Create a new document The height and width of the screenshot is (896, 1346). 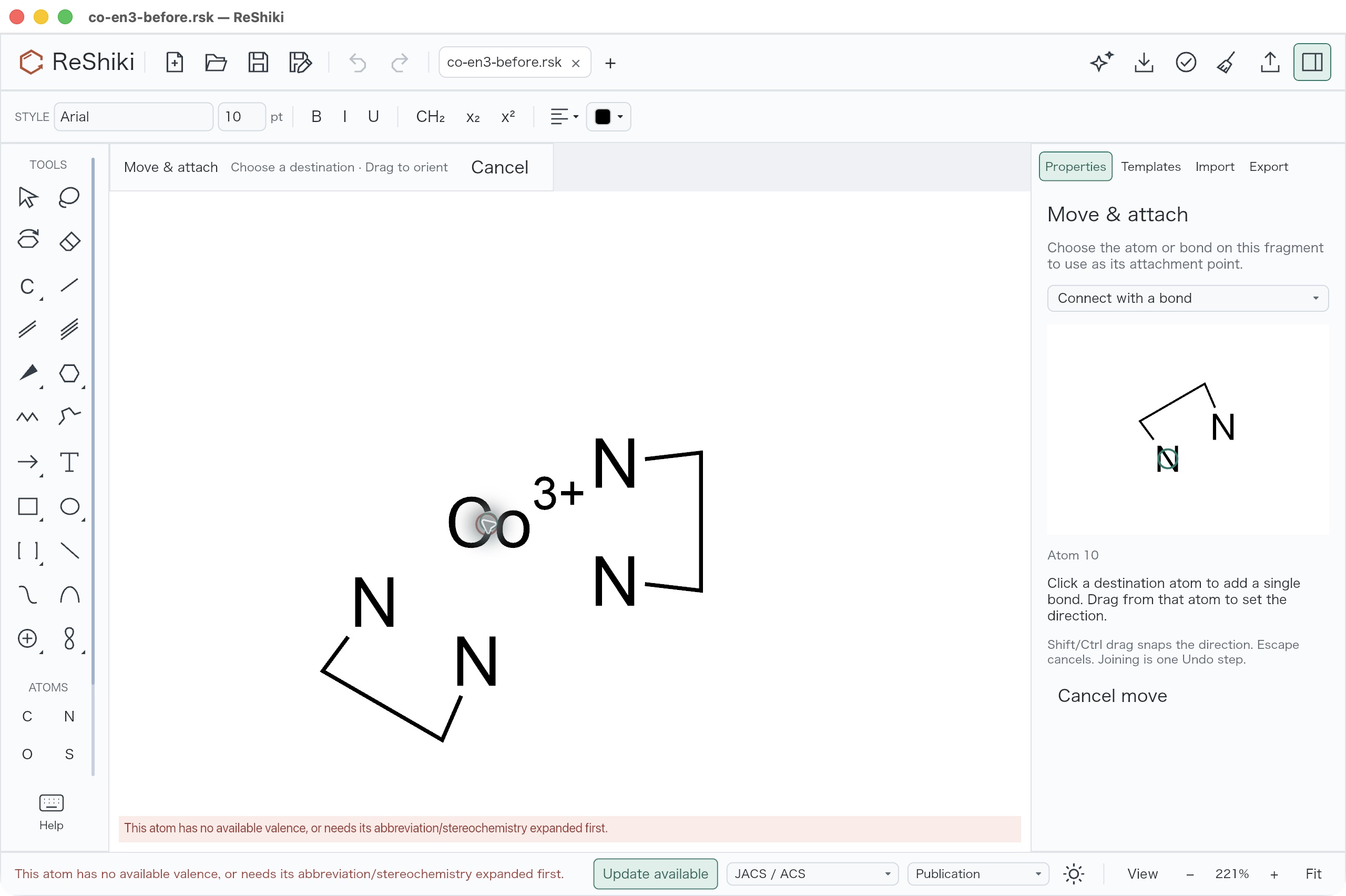174,62
